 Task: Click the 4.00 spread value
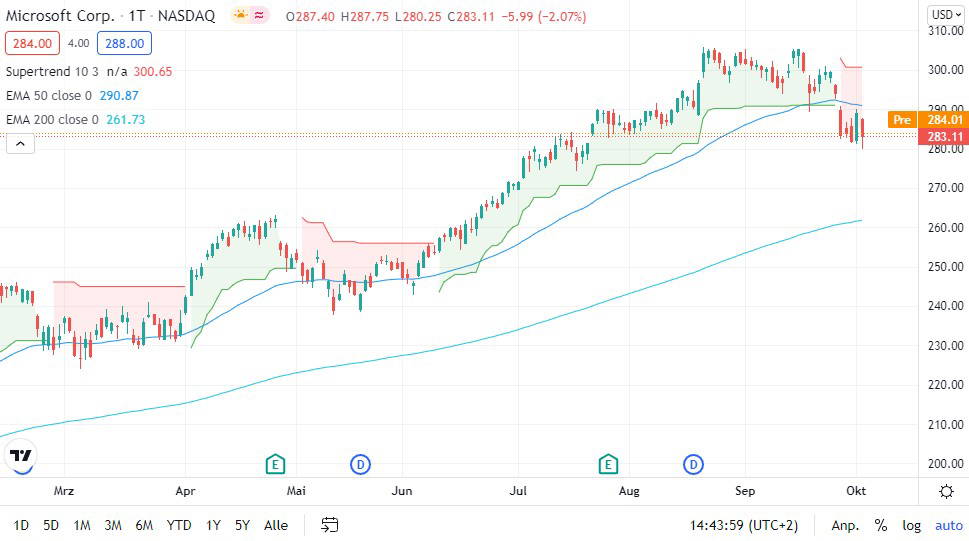[x=78, y=43]
